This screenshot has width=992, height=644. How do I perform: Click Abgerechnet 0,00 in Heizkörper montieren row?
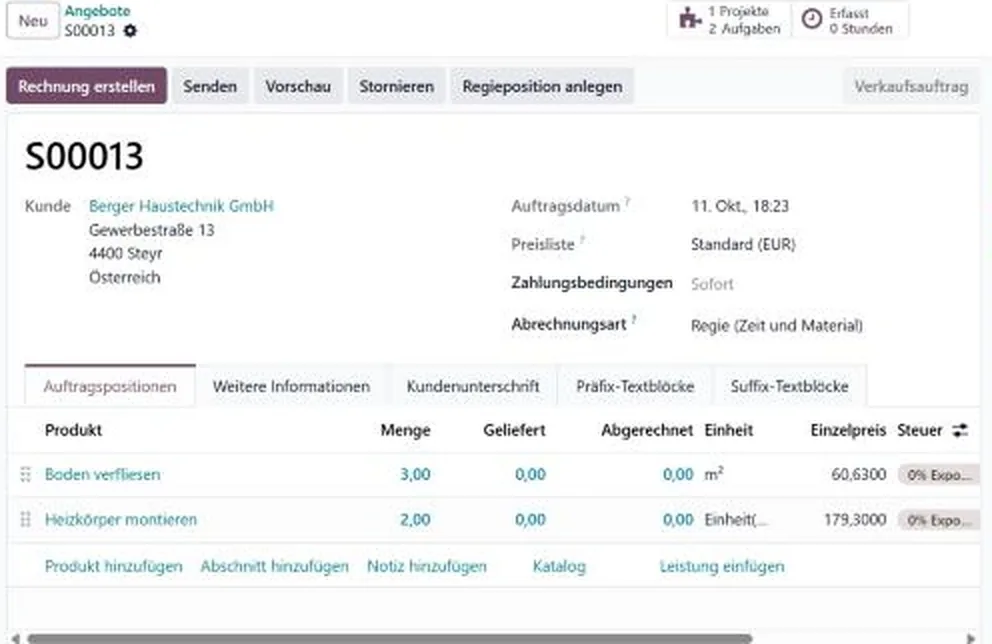[678, 519]
